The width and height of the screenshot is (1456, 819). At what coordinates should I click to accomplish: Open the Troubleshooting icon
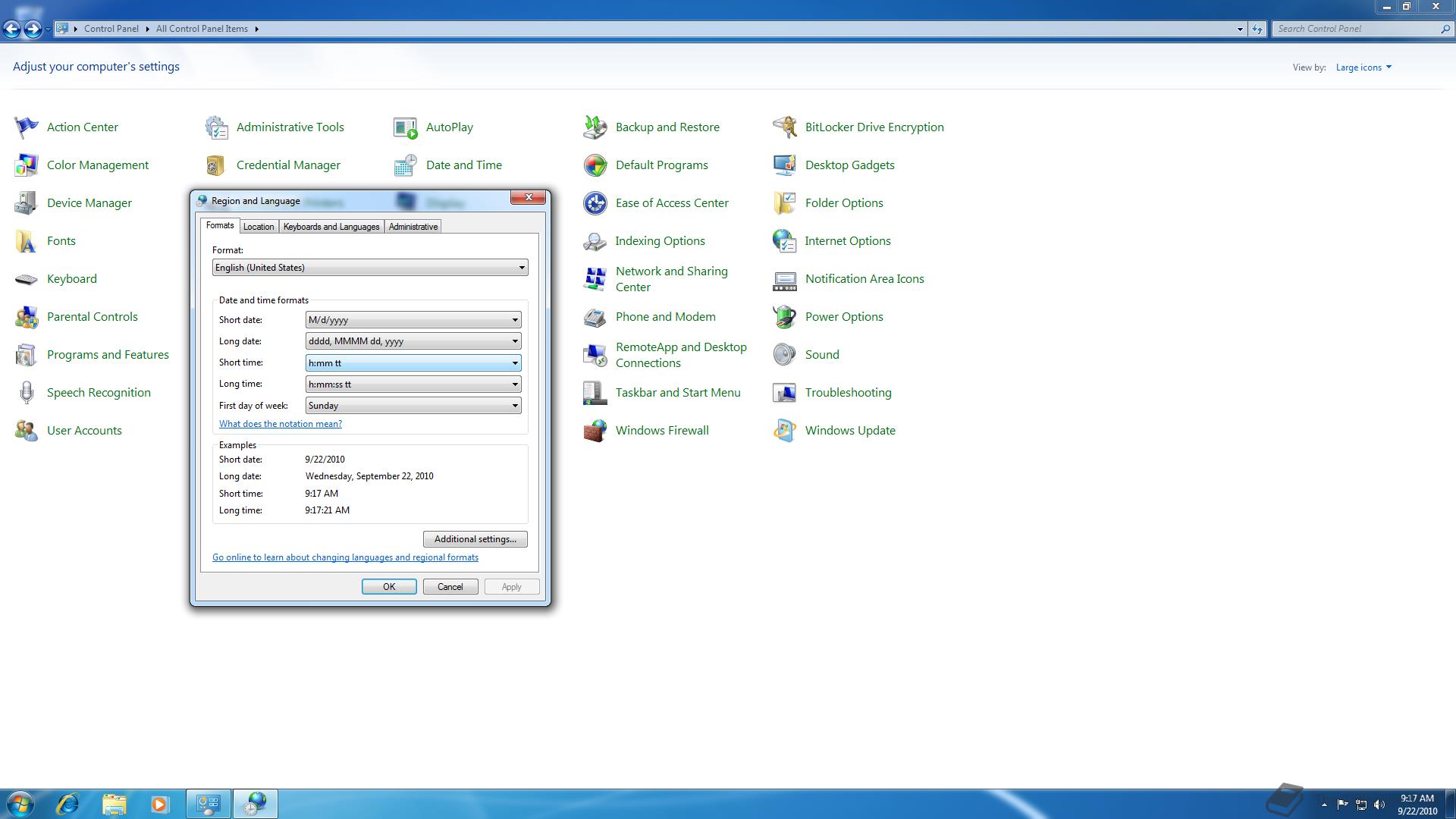click(785, 393)
